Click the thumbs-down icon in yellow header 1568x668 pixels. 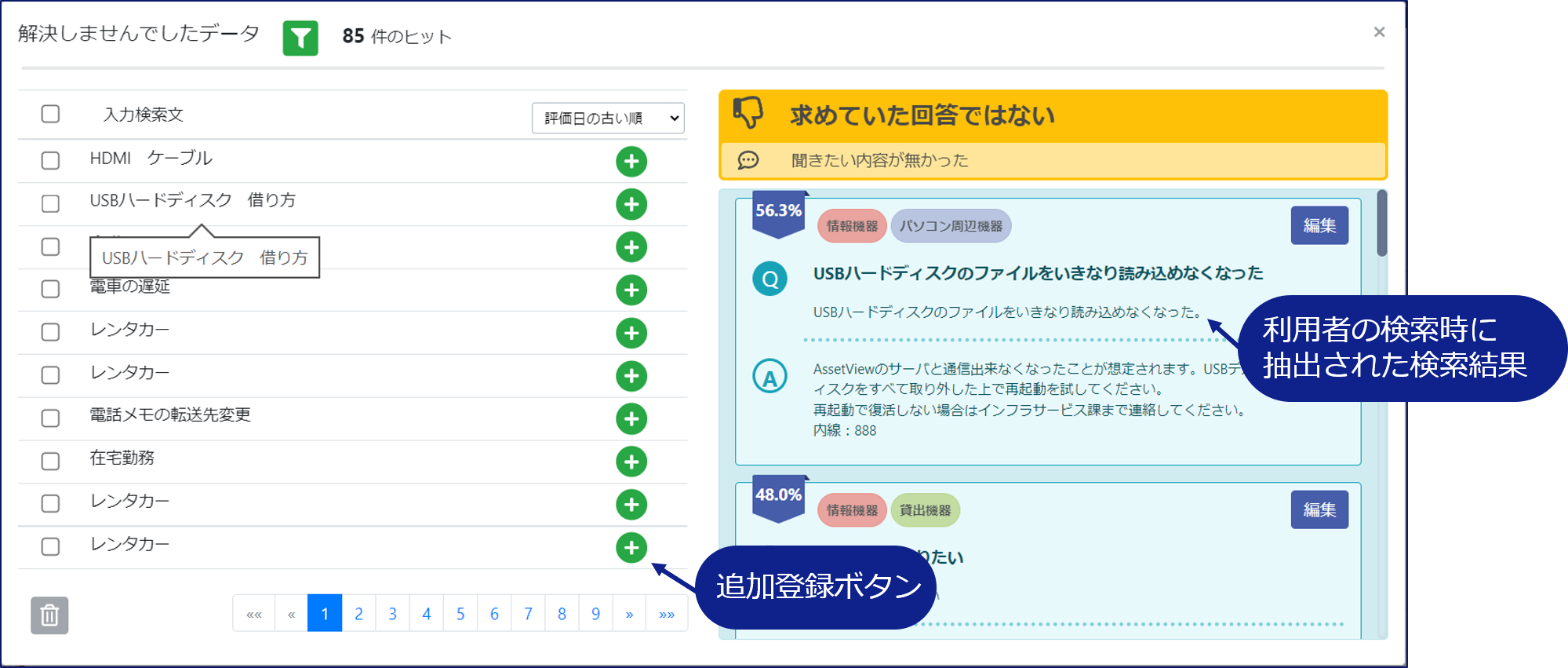tap(748, 113)
